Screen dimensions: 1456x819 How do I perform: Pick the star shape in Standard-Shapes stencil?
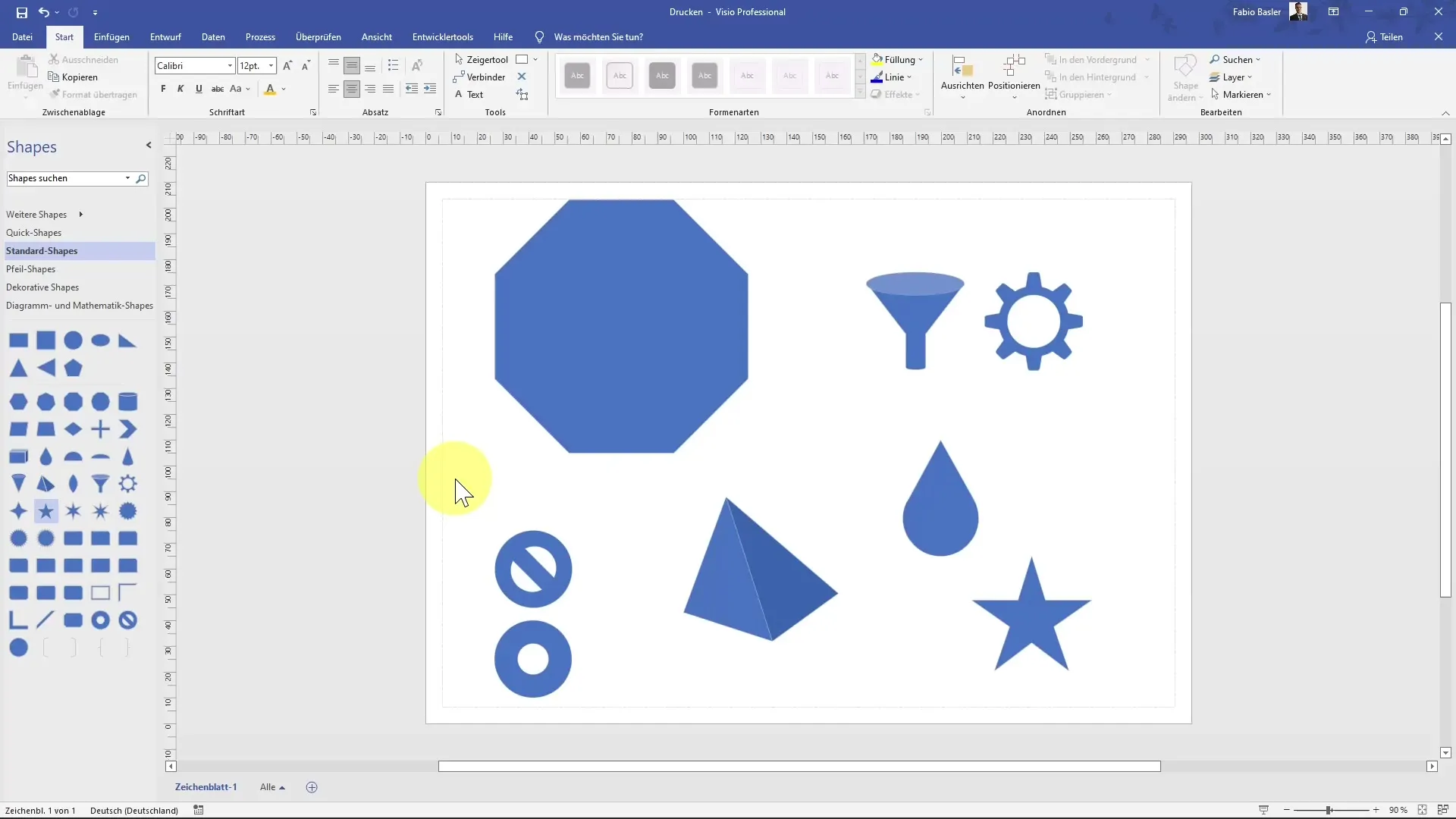click(x=46, y=511)
